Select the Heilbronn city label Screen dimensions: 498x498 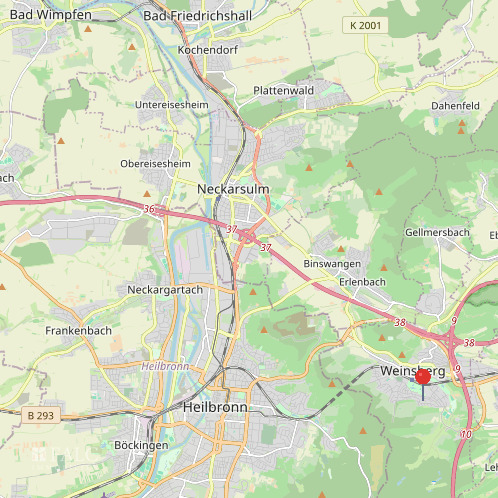pyautogui.click(x=215, y=407)
